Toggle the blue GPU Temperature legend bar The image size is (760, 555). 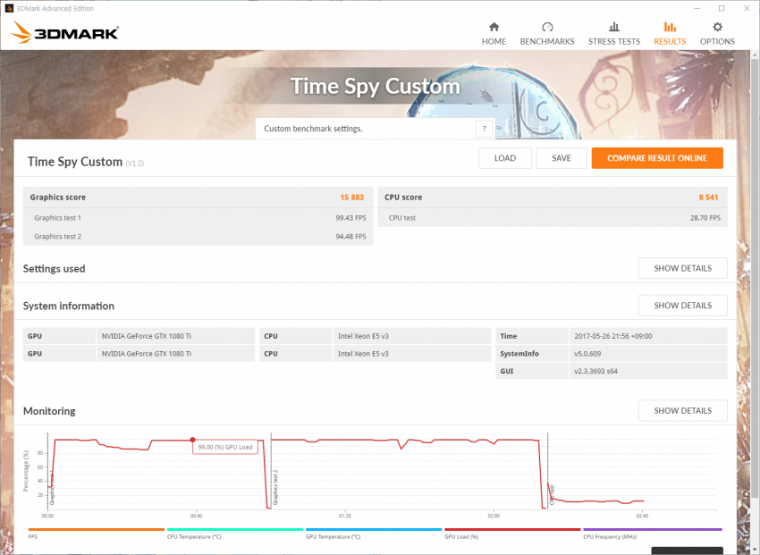(x=374, y=529)
